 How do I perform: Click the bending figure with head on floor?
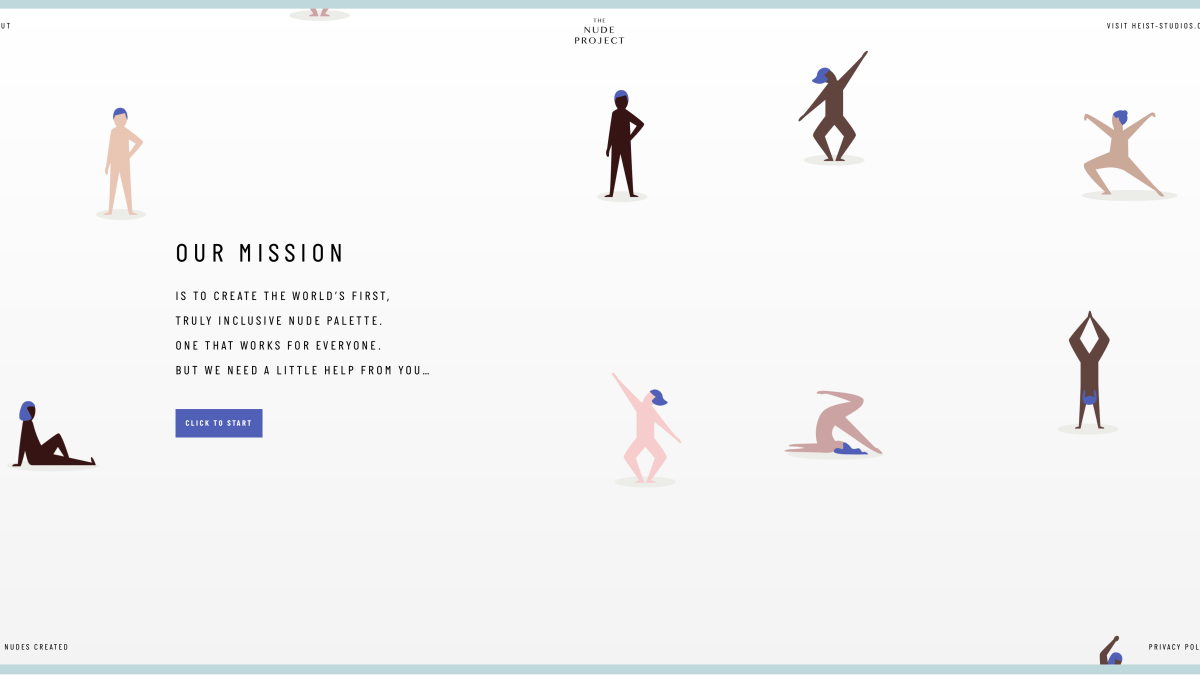pyautogui.click(x=833, y=423)
